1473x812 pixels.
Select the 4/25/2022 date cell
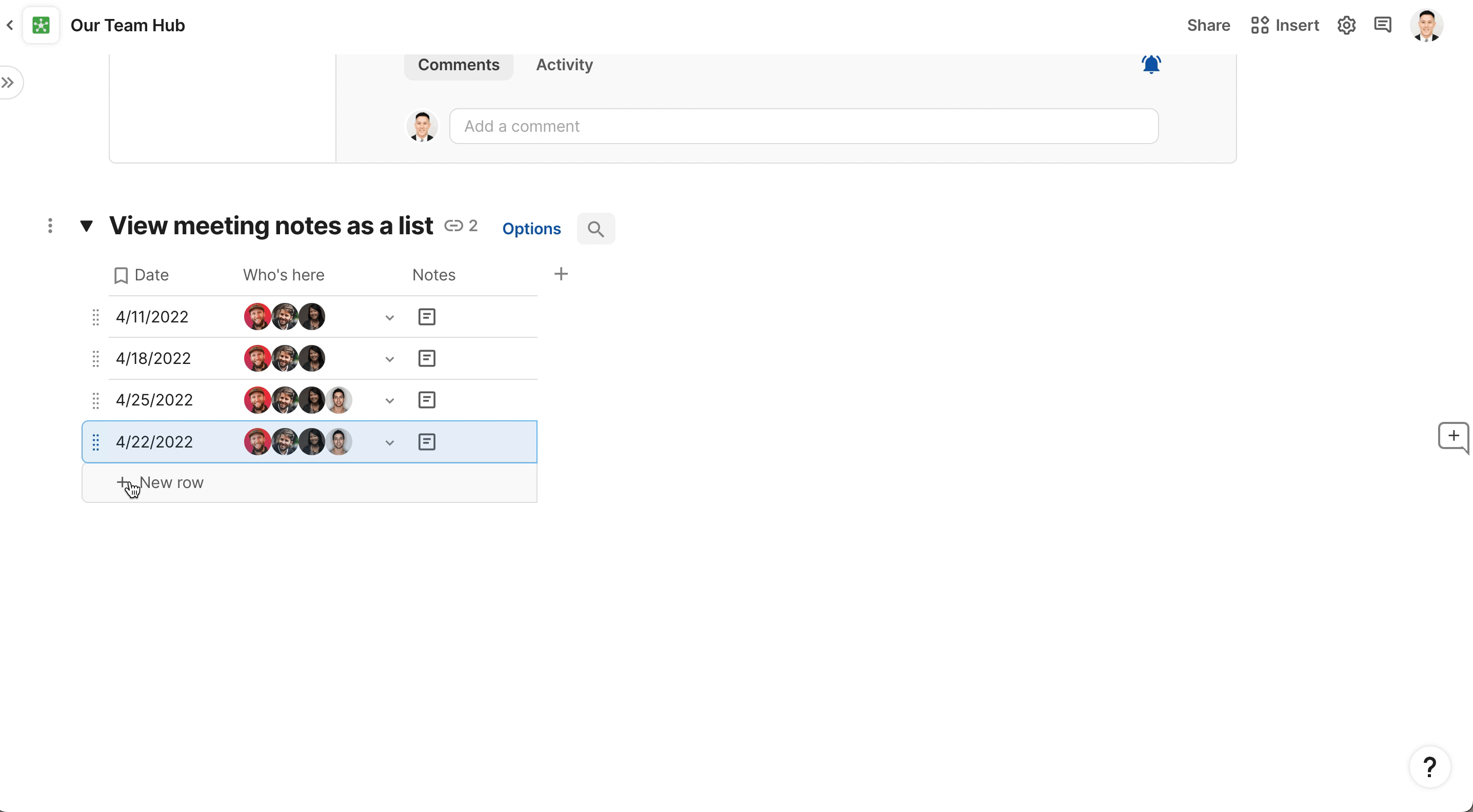[154, 400]
